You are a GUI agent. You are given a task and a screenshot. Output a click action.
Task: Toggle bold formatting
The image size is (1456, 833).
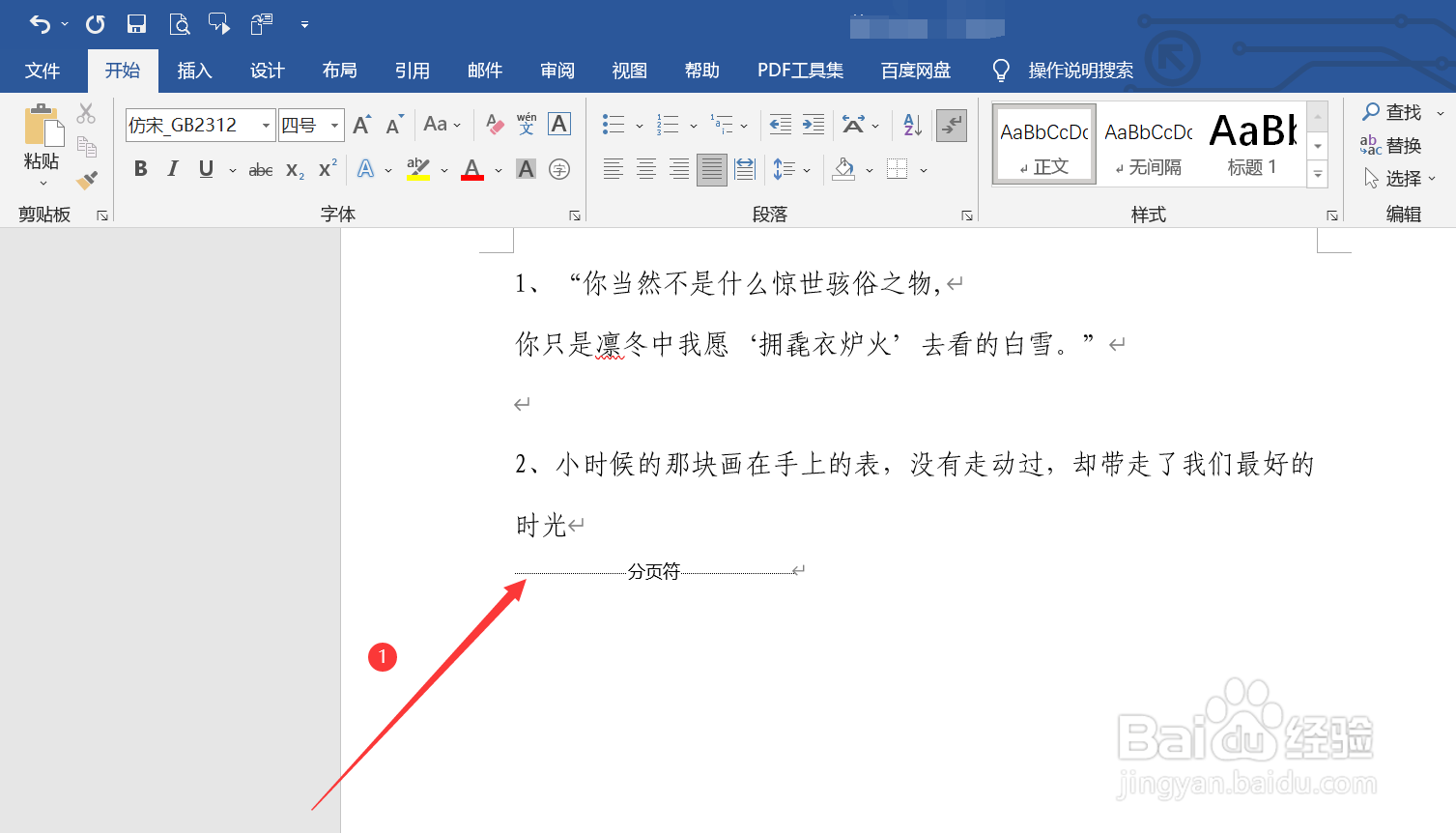pos(140,169)
